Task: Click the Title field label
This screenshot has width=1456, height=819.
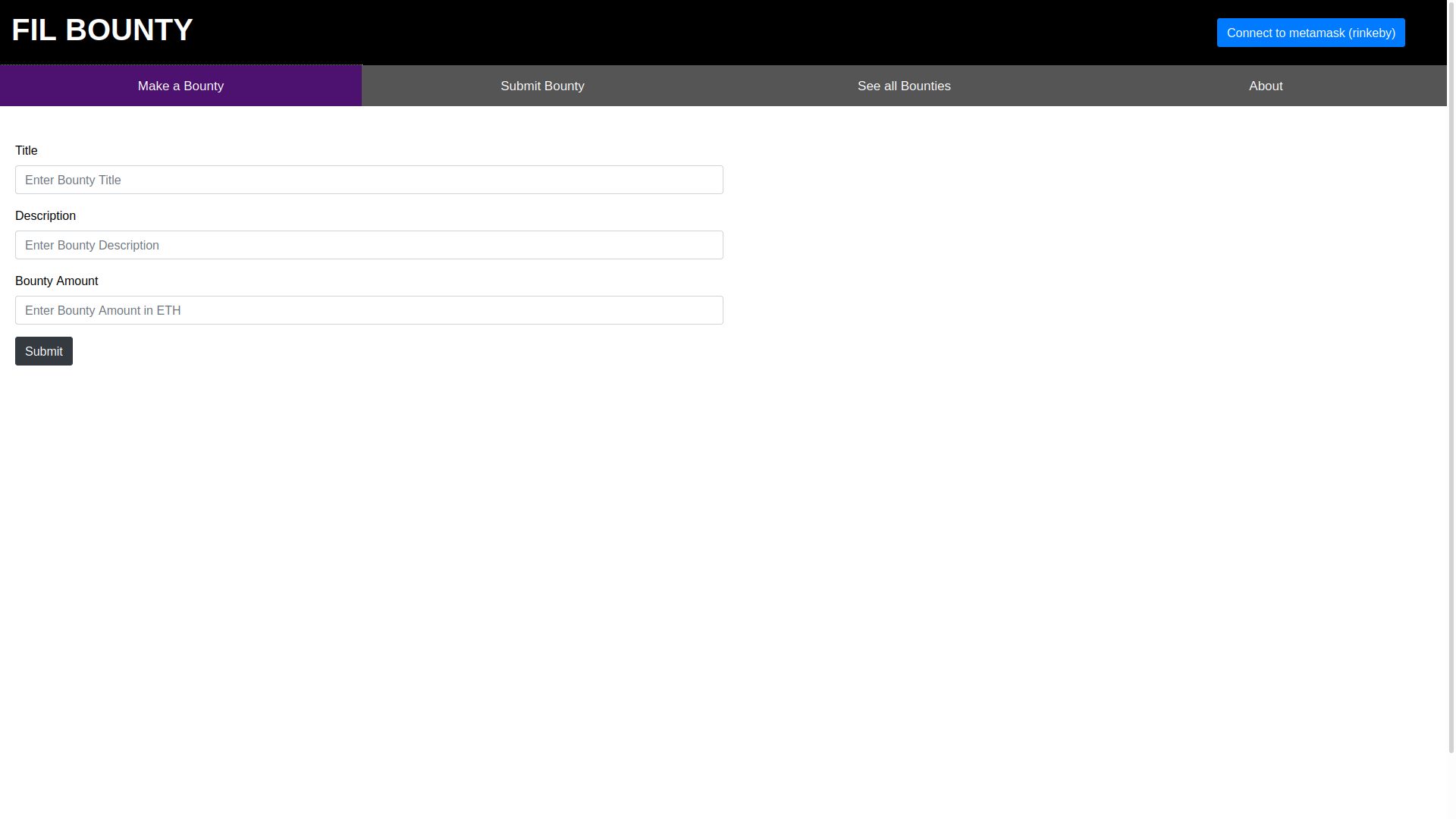Action: [x=27, y=150]
